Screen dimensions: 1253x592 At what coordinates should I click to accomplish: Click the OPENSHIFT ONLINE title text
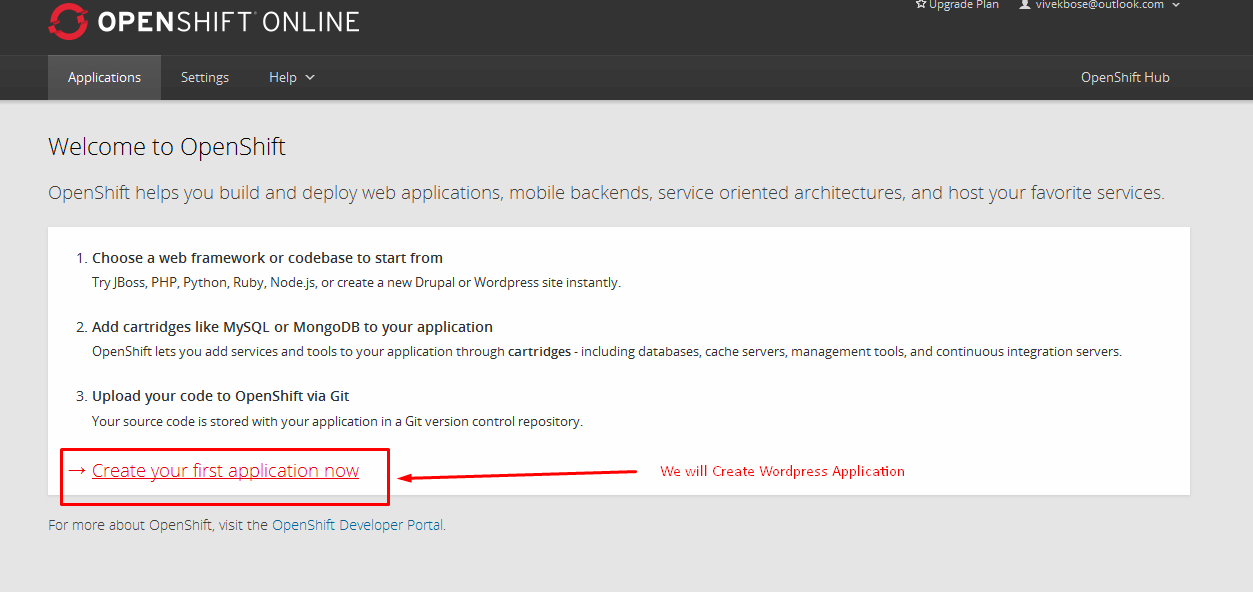[228, 22]
